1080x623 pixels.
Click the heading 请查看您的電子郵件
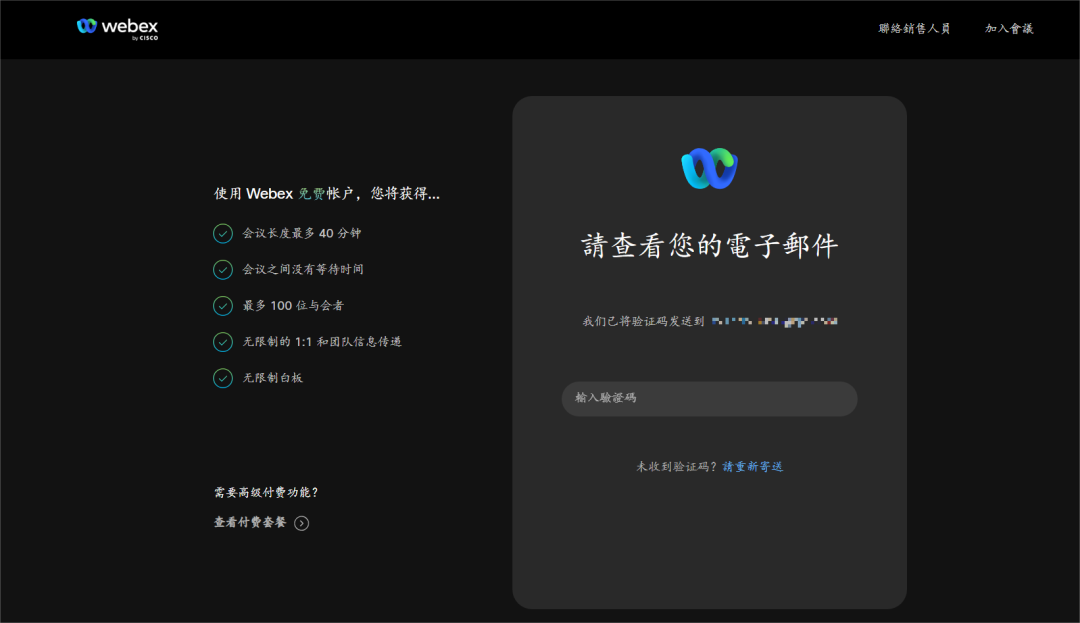click(x=708, y=245)
